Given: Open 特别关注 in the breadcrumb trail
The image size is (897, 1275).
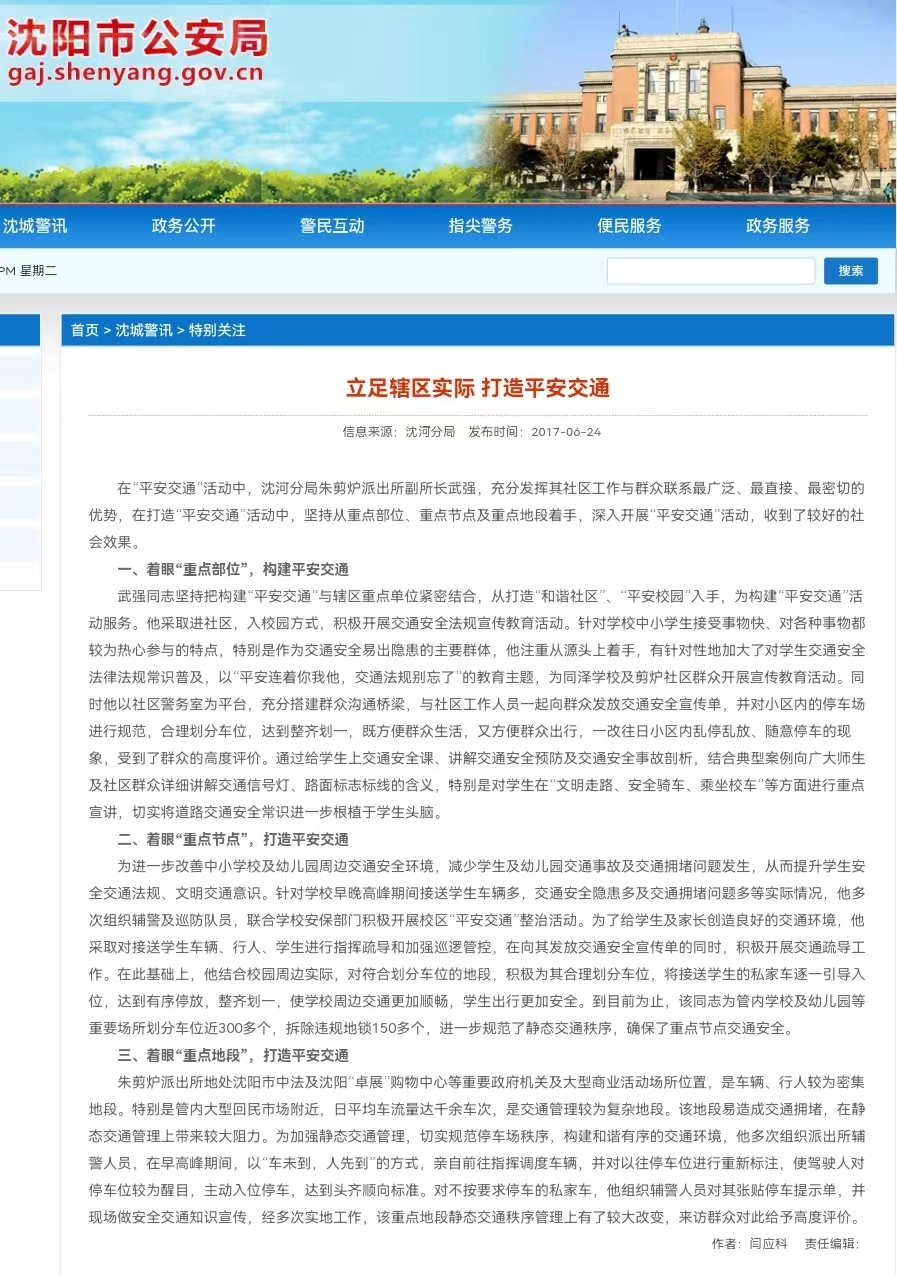Looking at the screenshot, I should tap(217, 330).
